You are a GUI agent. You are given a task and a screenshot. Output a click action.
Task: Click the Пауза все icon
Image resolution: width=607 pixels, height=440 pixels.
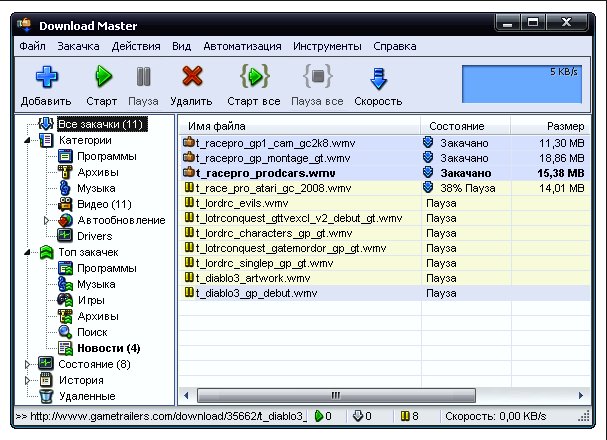tap(317, 76)
